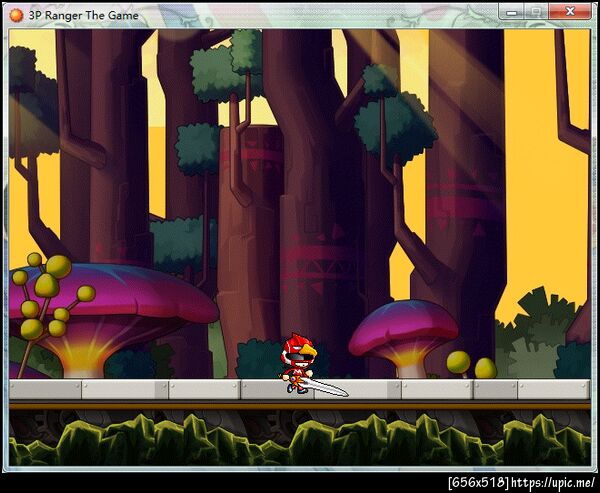600x493 pixels.
Task: Minimize the 3P Ranger game window
Action: click(511, 11)
